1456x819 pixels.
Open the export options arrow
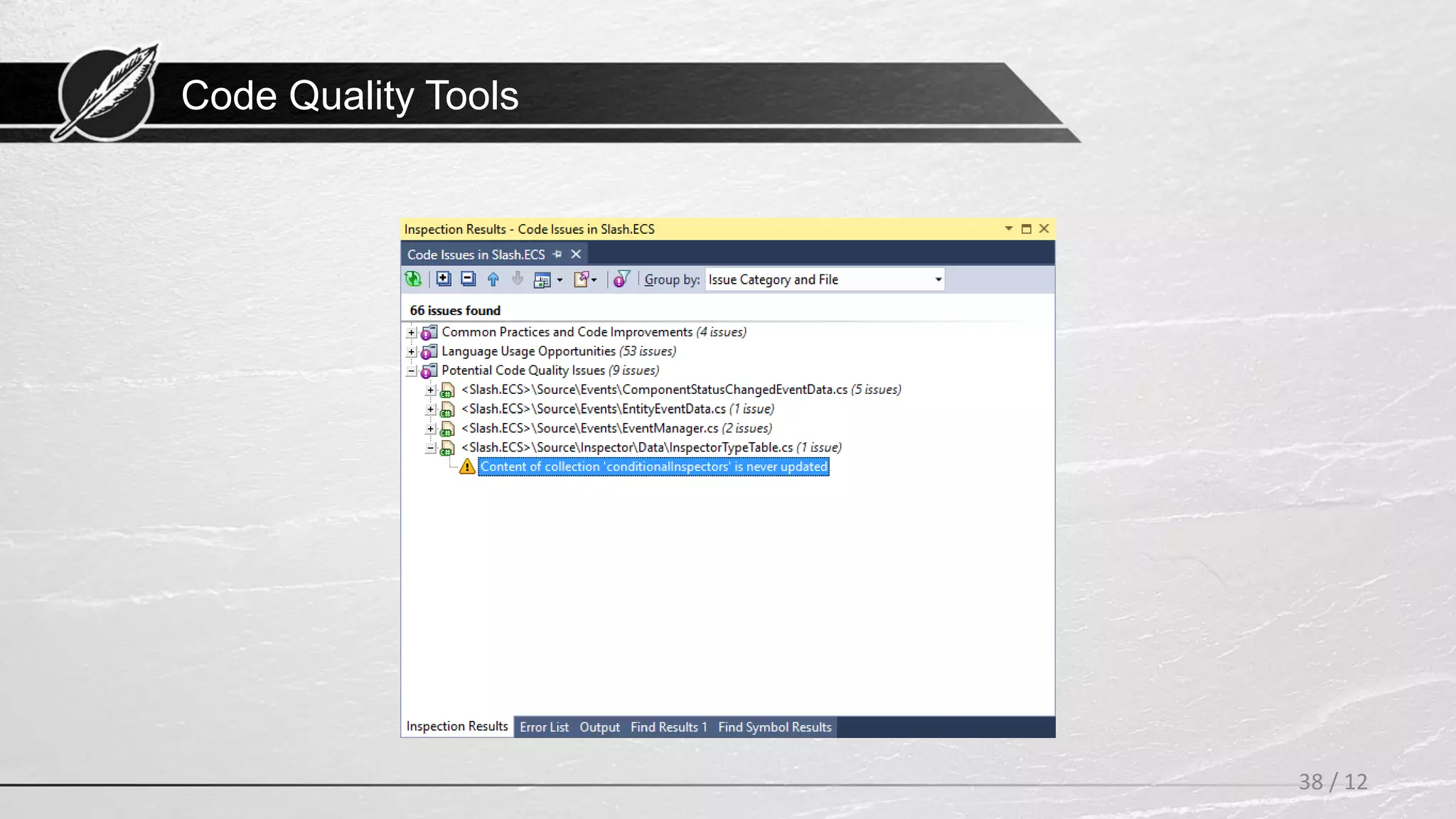[x=594, y=280]
